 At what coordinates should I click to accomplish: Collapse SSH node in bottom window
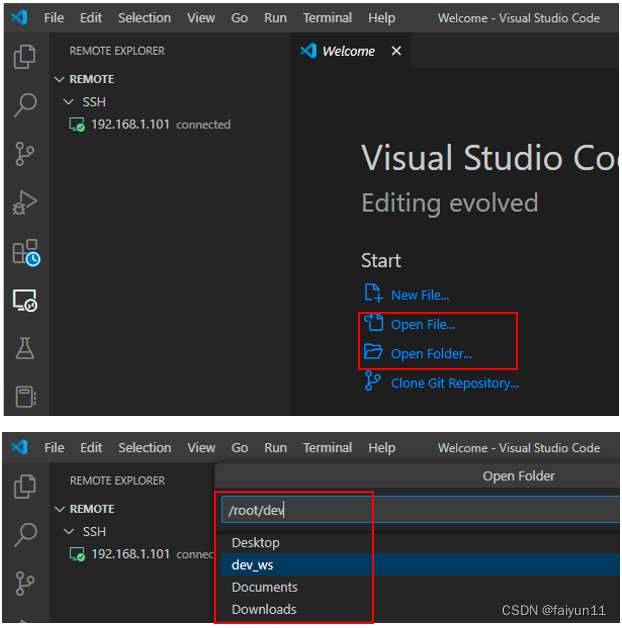pos(69,531)
